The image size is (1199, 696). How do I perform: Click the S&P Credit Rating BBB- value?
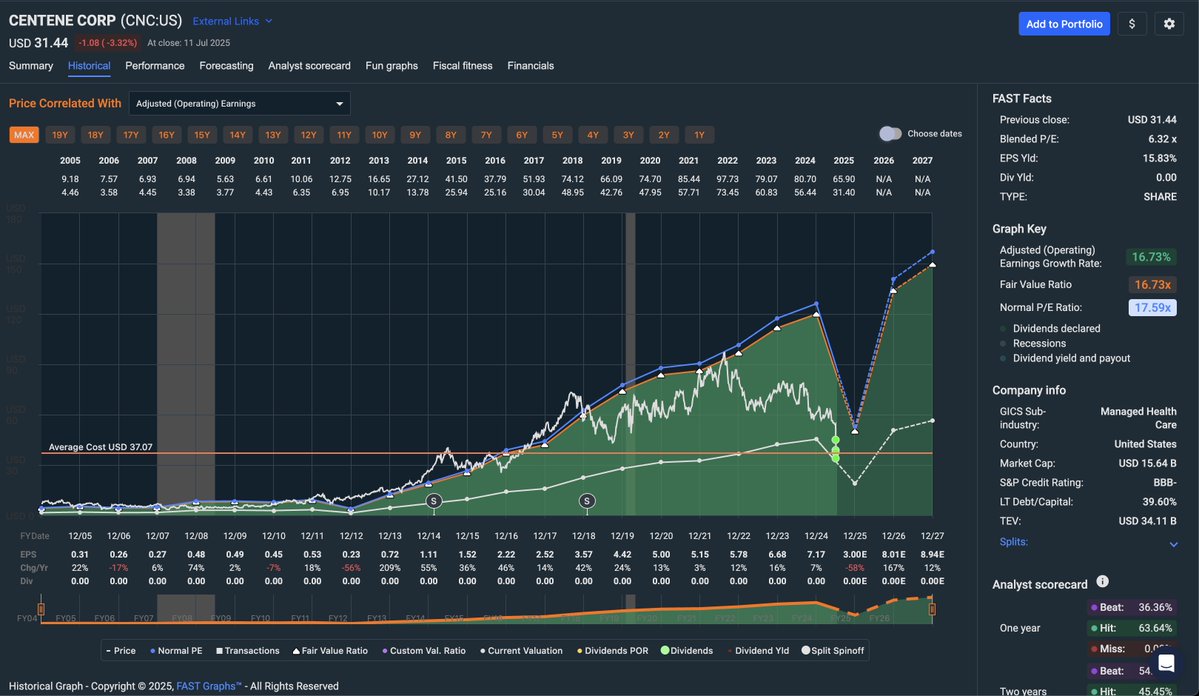click(x=1165, y=483)
